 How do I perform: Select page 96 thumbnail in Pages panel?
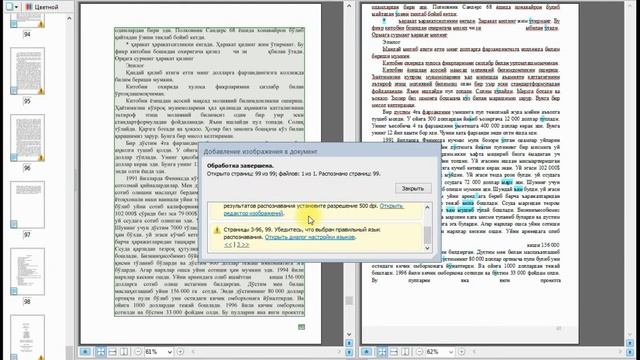pyautogui.click(x=27, y=138)
